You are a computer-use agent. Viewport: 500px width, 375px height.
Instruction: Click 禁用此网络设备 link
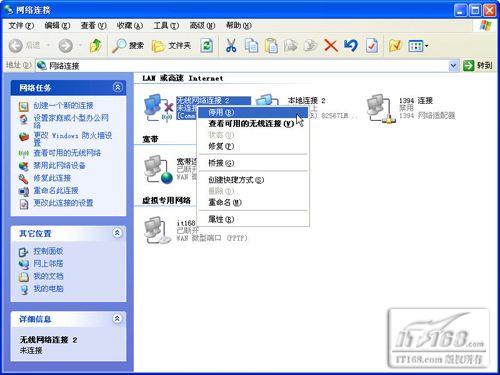tap(59, 165)
